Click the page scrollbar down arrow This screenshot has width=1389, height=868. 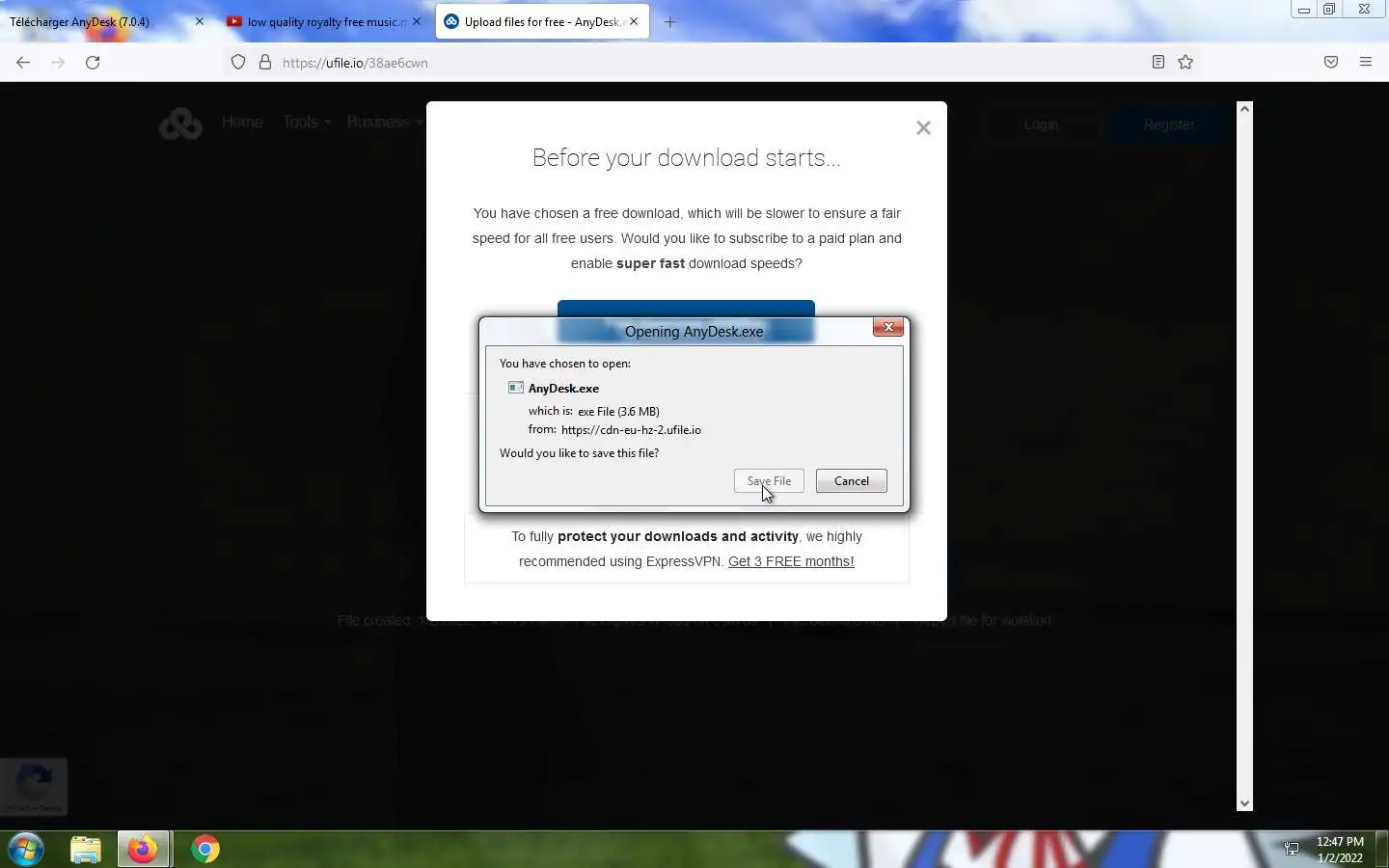[x=1244, y=803]
